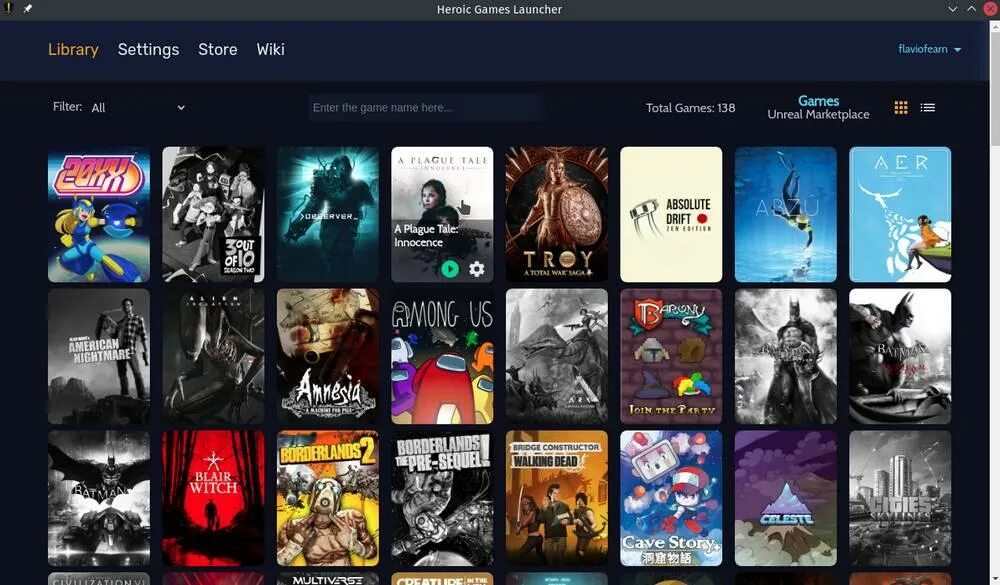The height and width of the screenshot is (585, 1000).
Task: Switch to list view layout
Action: click(x=926, y=107)
